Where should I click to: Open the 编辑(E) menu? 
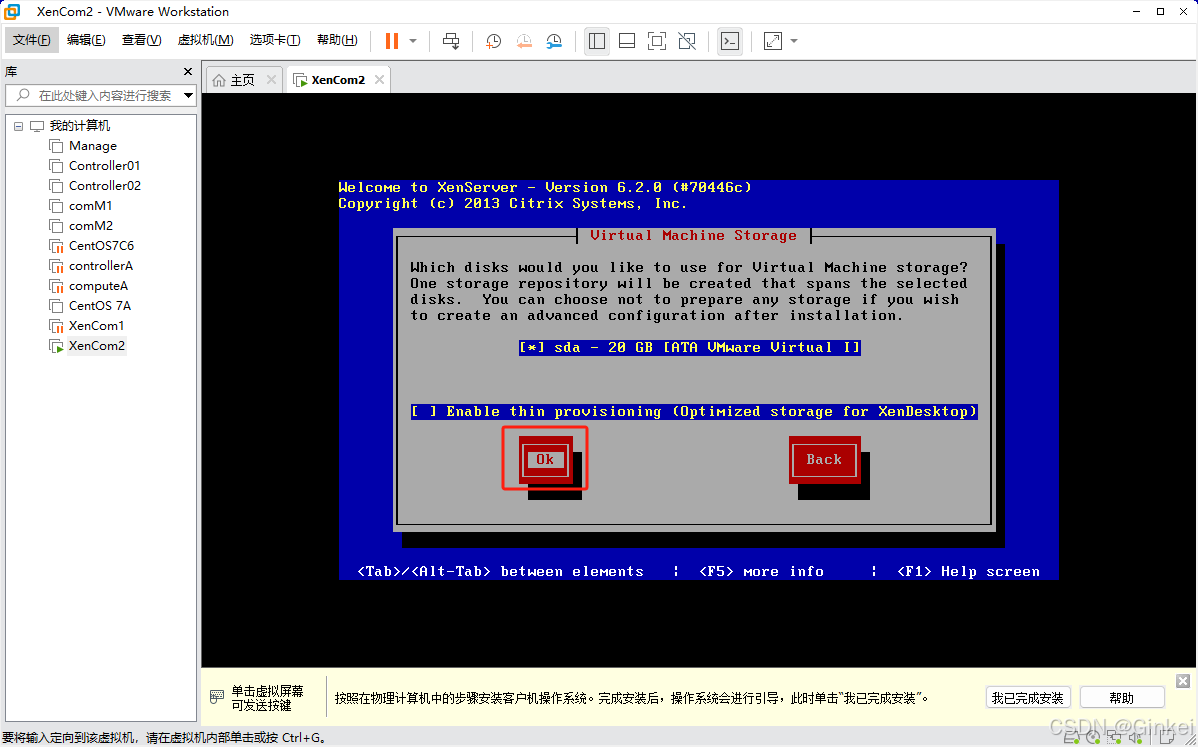point(86,40)
